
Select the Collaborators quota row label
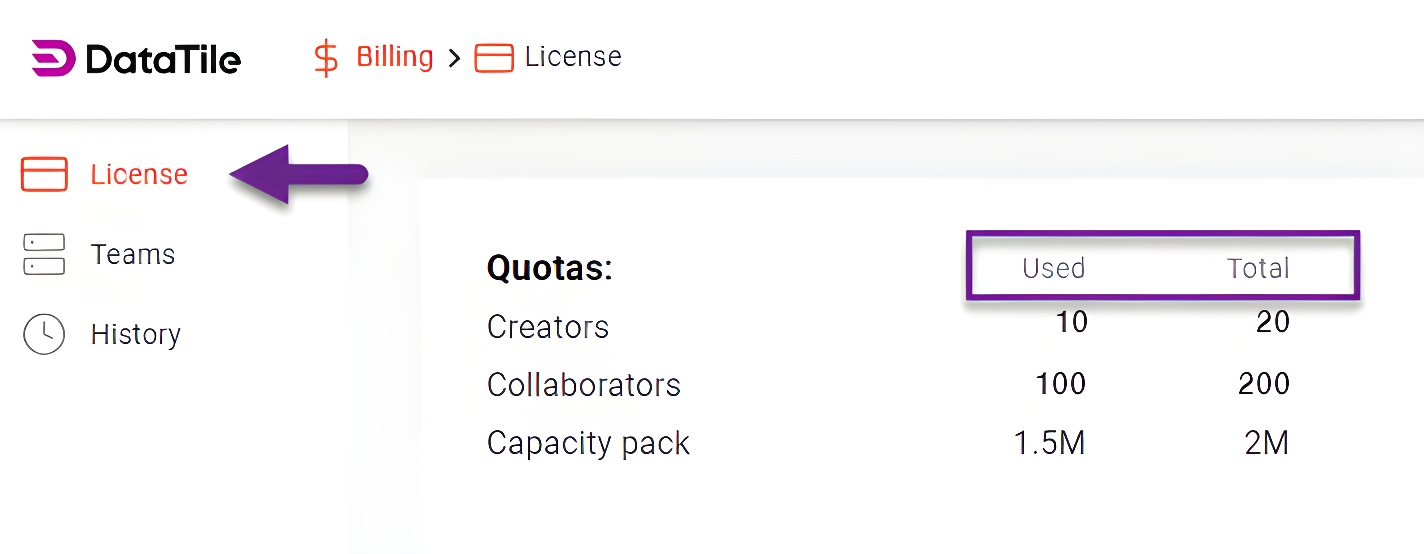584,385
